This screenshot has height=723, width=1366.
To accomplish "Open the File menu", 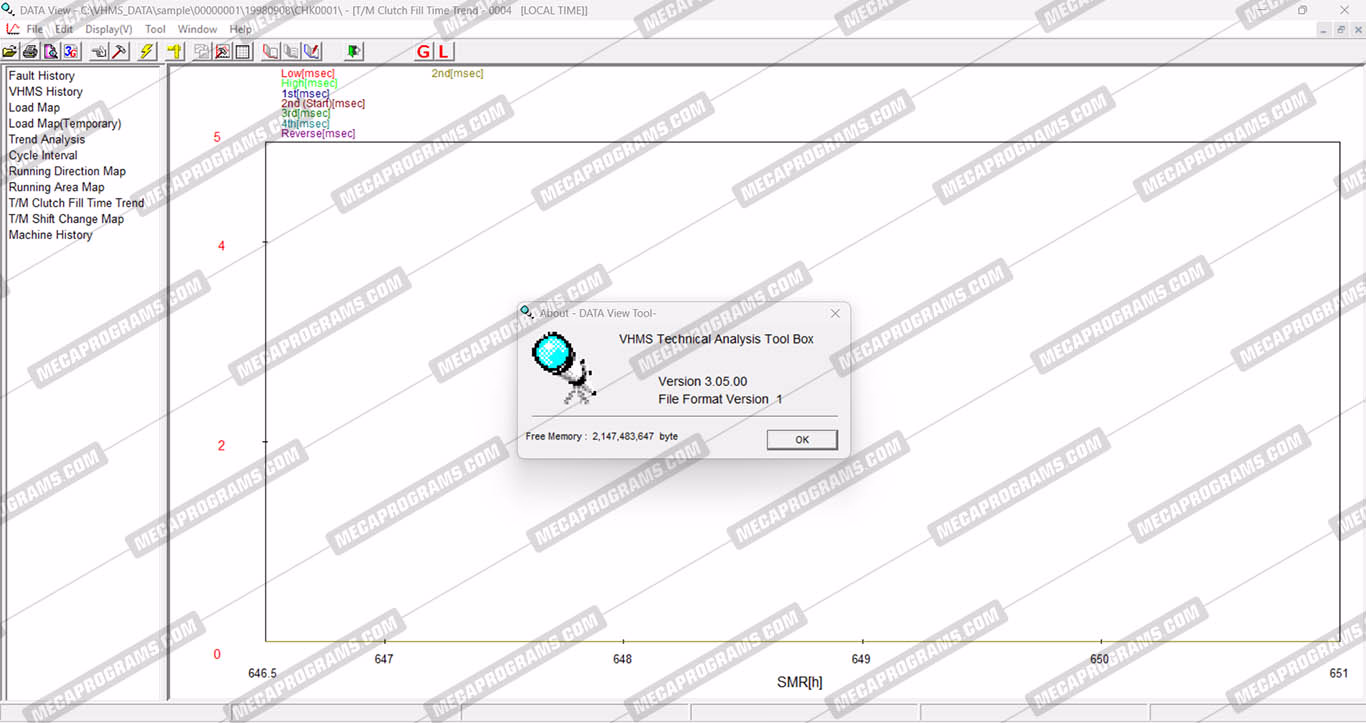I will (34, 29).
